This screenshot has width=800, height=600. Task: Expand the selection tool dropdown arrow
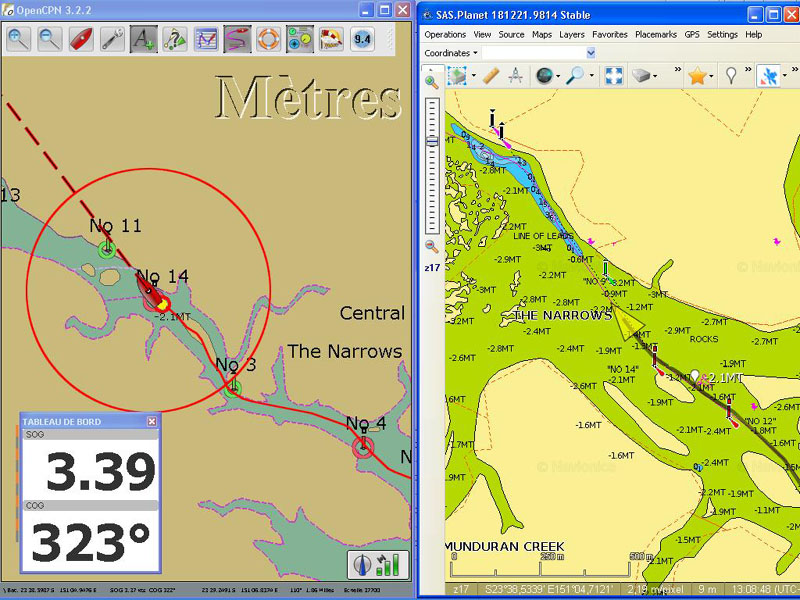point(473,77)
